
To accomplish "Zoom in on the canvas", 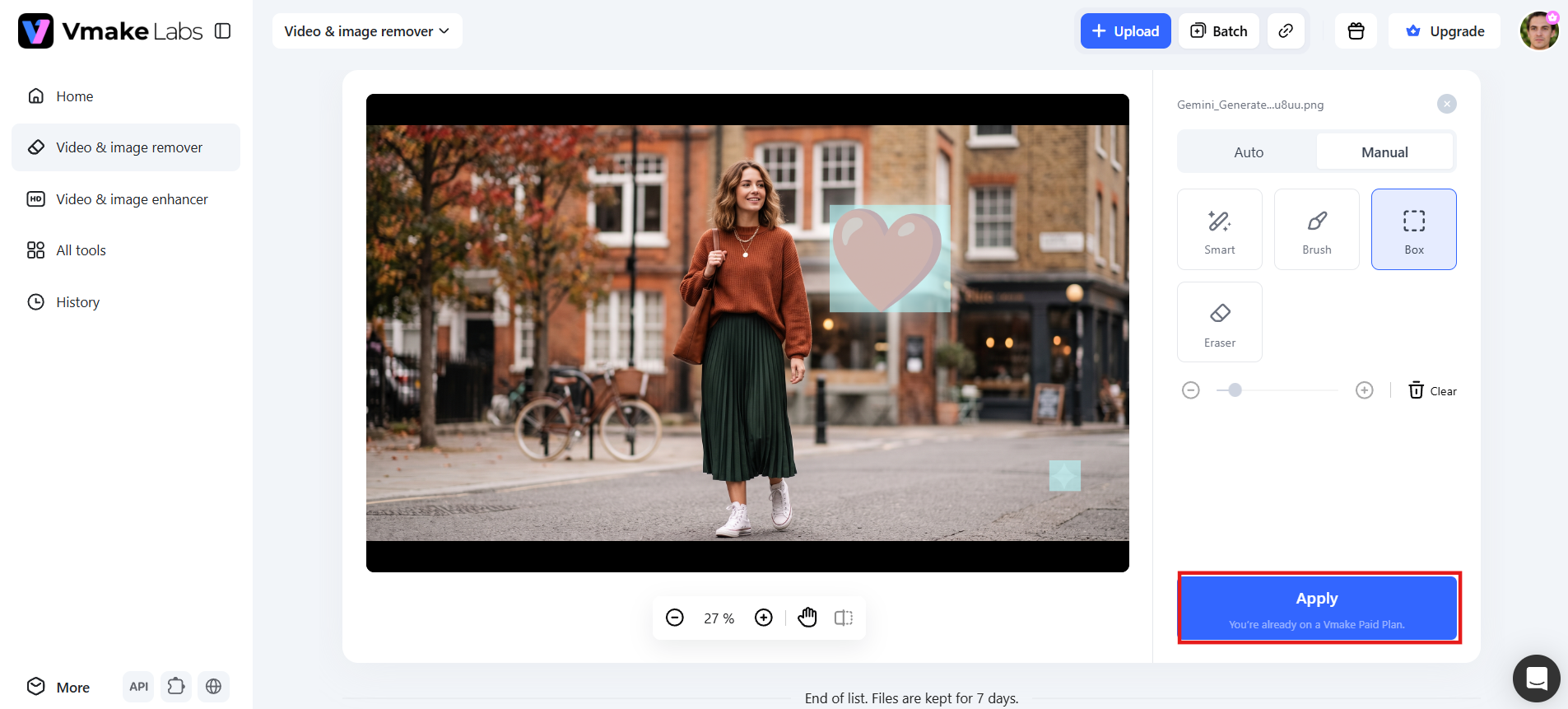I will 764,618.
